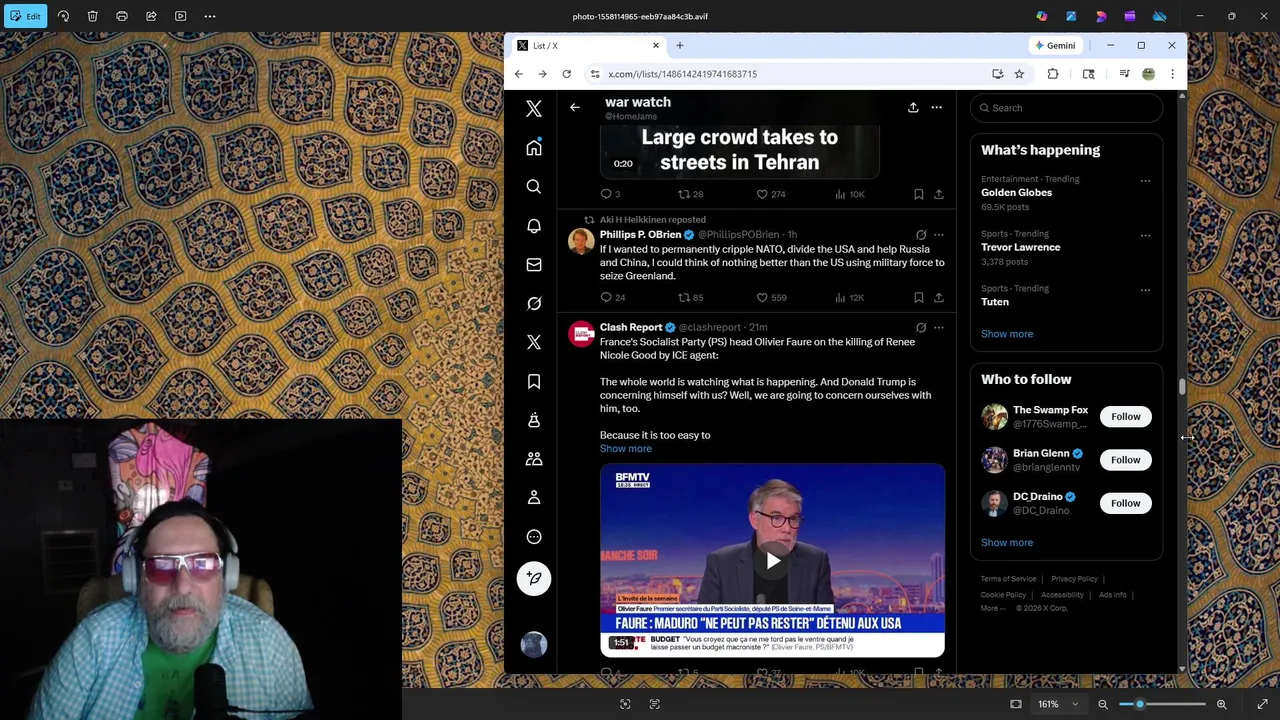Open browser extensions puzzle icon
This screenshot has width=1280, height=720.
(1053, 74)
